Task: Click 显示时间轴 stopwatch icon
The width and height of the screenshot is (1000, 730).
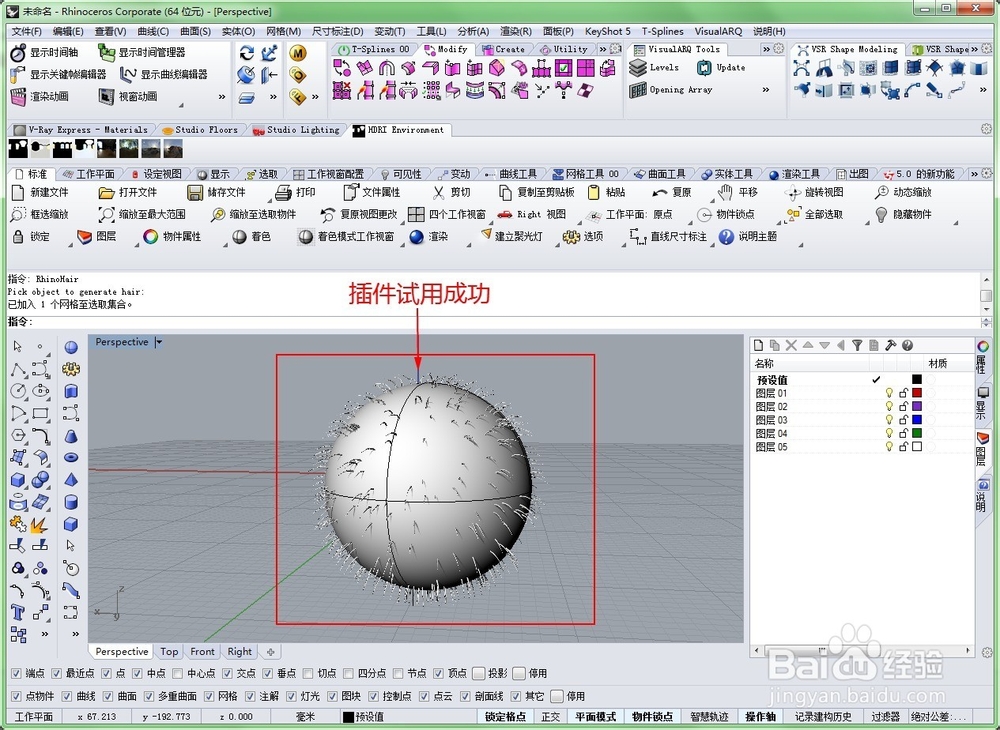Action: (18, 52)
